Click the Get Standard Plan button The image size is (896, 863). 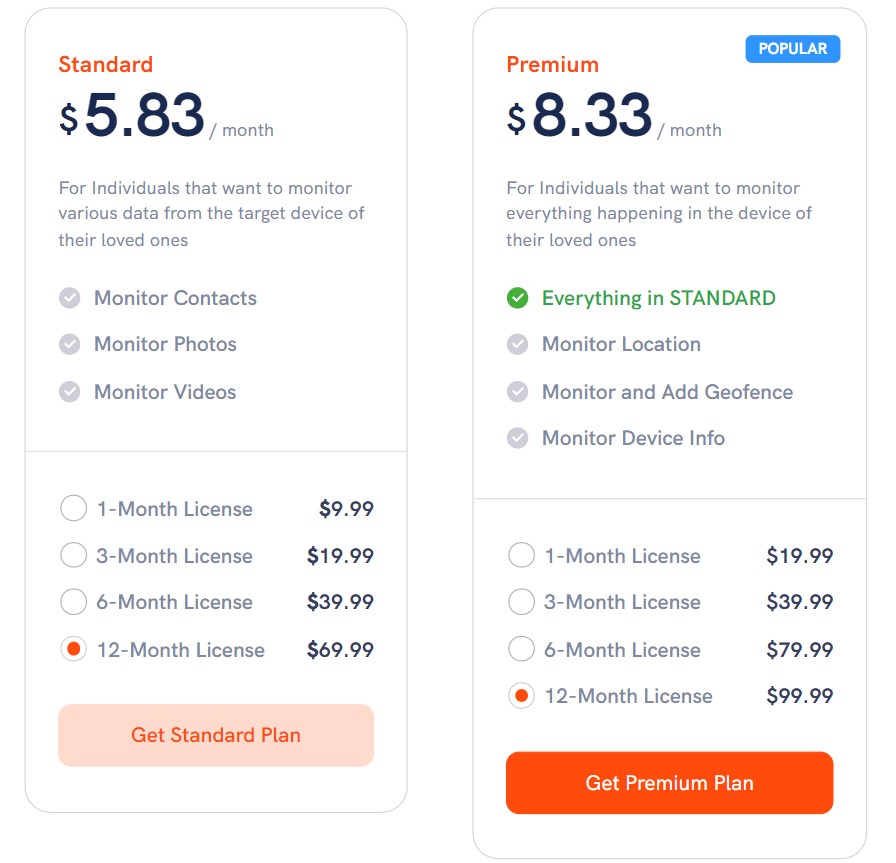pos(216,735)
